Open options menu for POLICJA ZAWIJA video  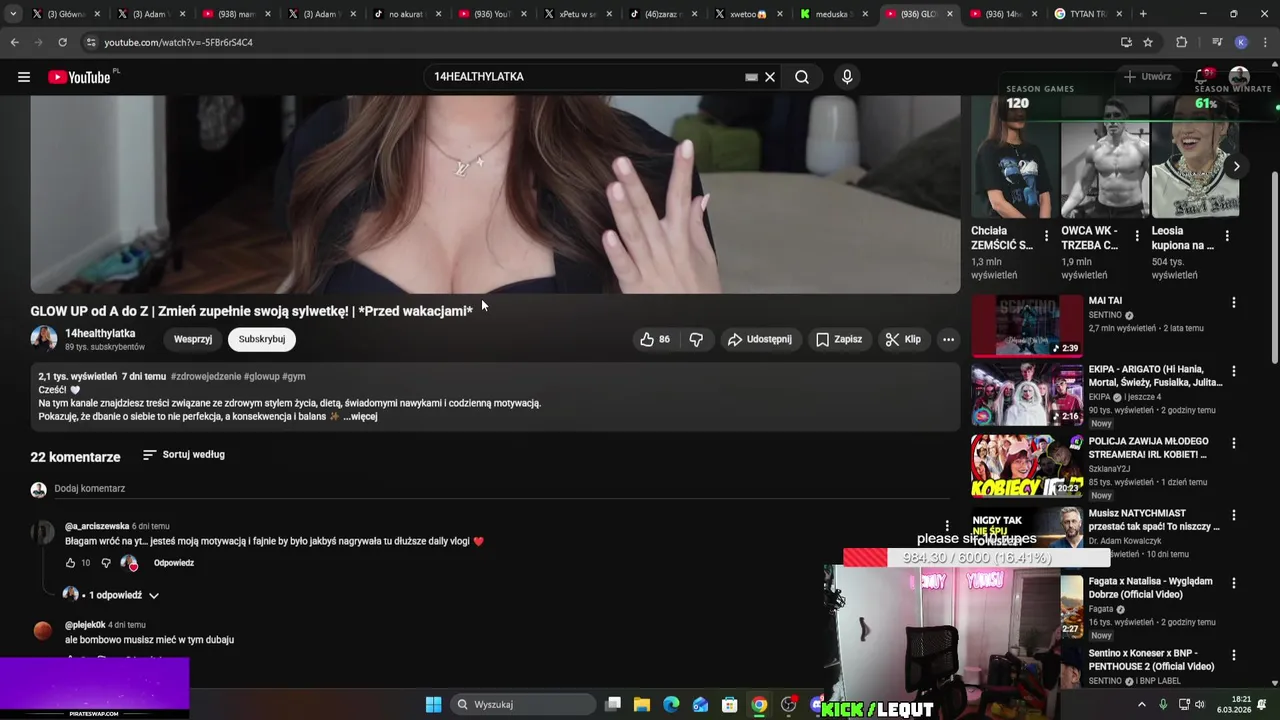click(1234, 443)
